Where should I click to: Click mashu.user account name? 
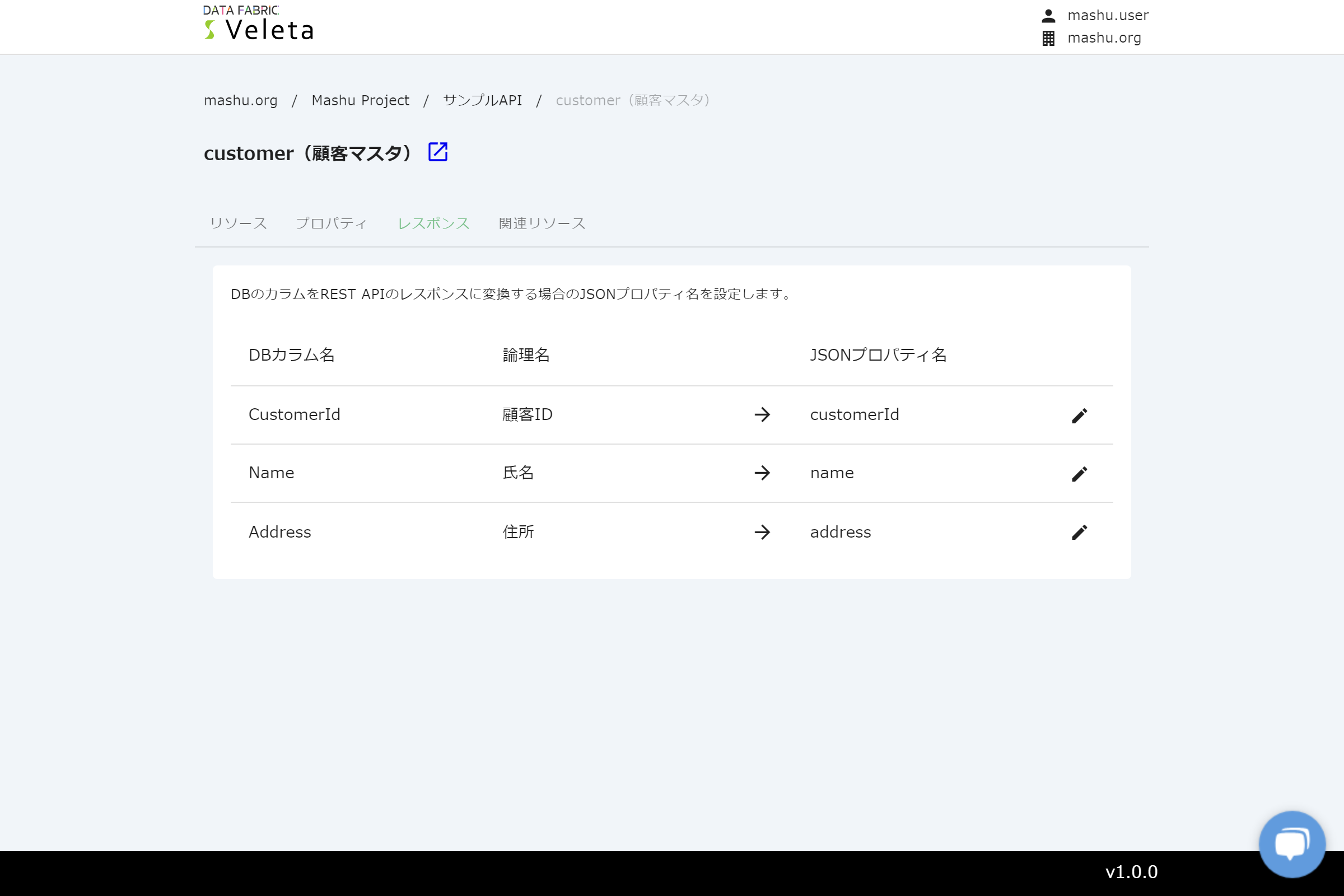(1108, 16)
